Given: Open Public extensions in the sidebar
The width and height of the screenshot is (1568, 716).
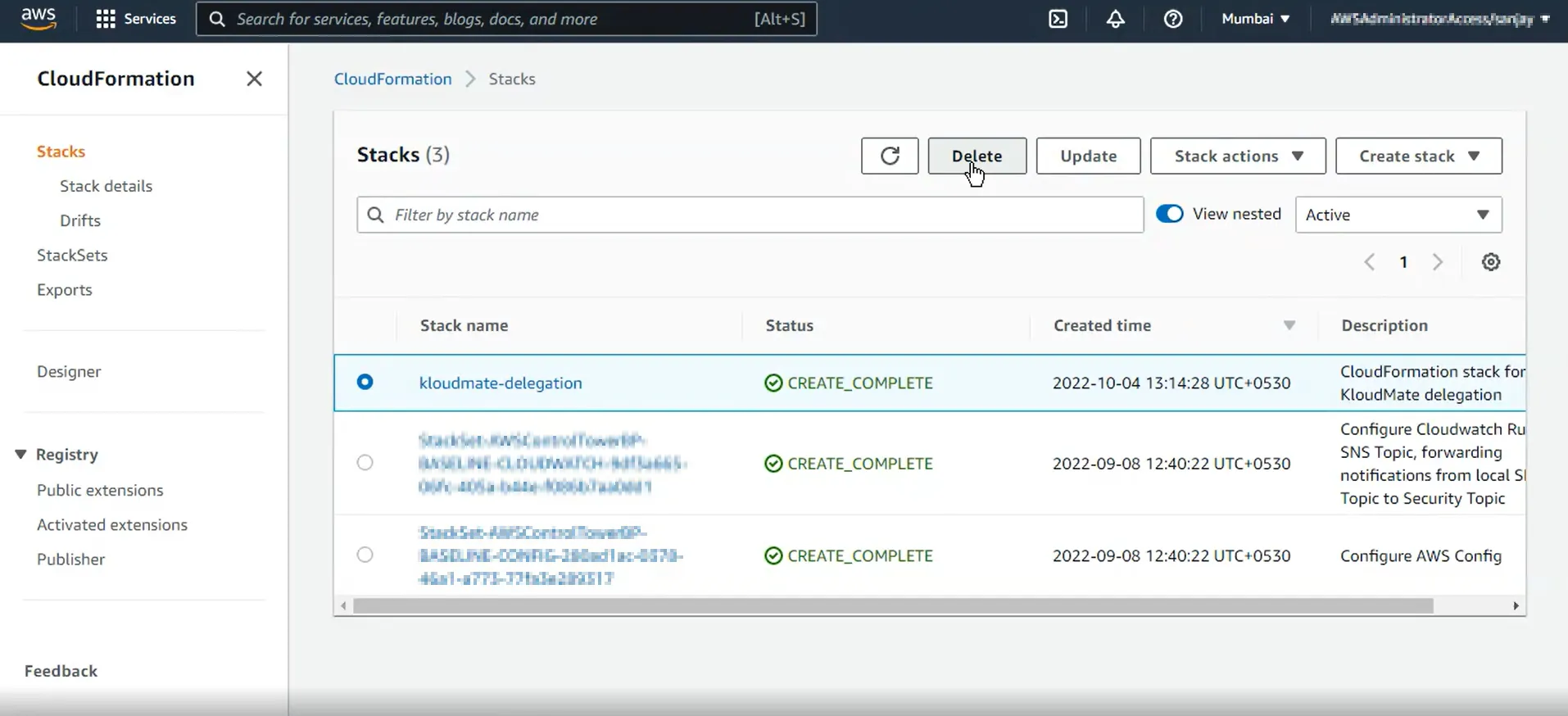Looking at the screenshot, I should (x=100, y=490).
